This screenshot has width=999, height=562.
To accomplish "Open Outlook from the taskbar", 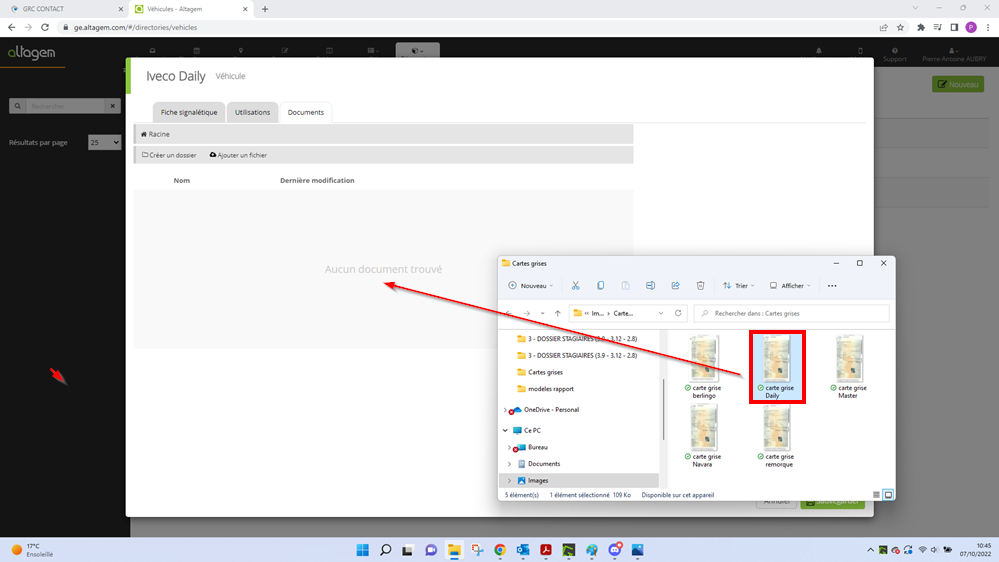I will point(523,550).
